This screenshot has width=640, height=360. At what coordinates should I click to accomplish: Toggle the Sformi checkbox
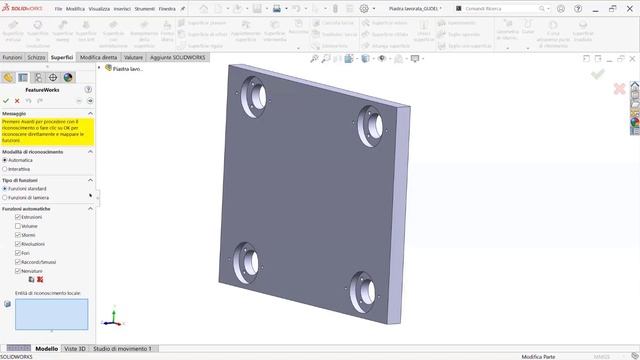(x=18, y=235)
